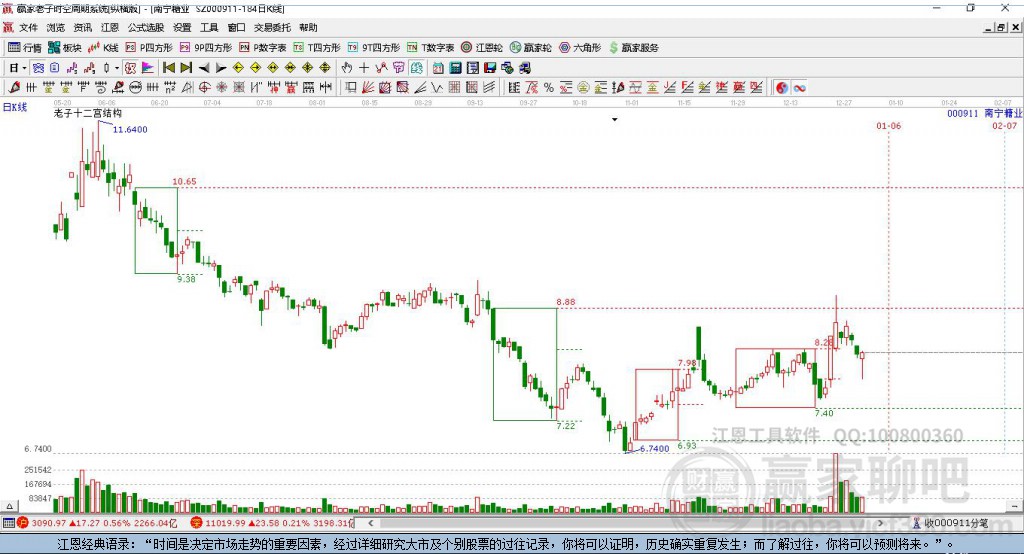Open the 公式选股 menu
The width and height of the screenshot is (1024, 554).
146,27
